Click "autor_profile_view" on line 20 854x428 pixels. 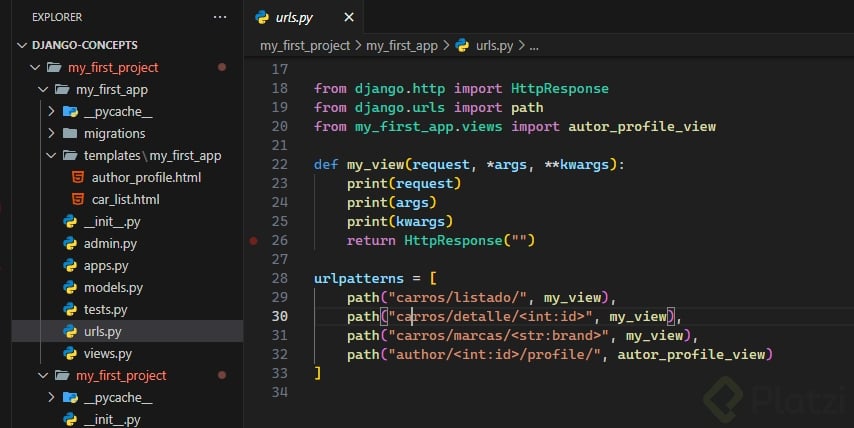[642, 126]
